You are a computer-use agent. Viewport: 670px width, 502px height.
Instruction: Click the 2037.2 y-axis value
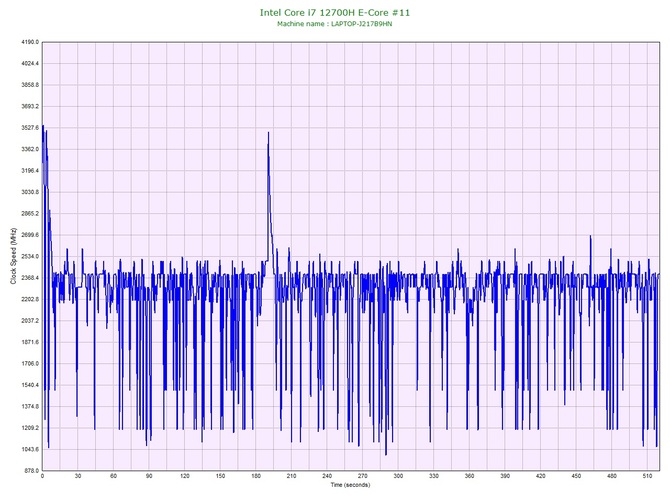pos(30,321)
